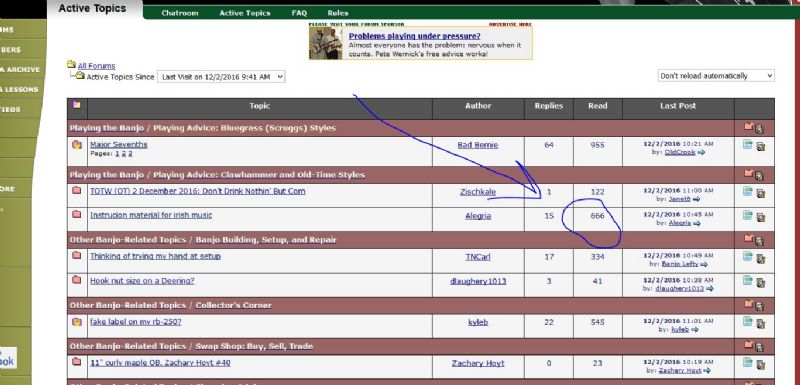This screenshot has width=800, height=385.
Task: Open the Active Topics Since dropdown
Action: point(221,76)
